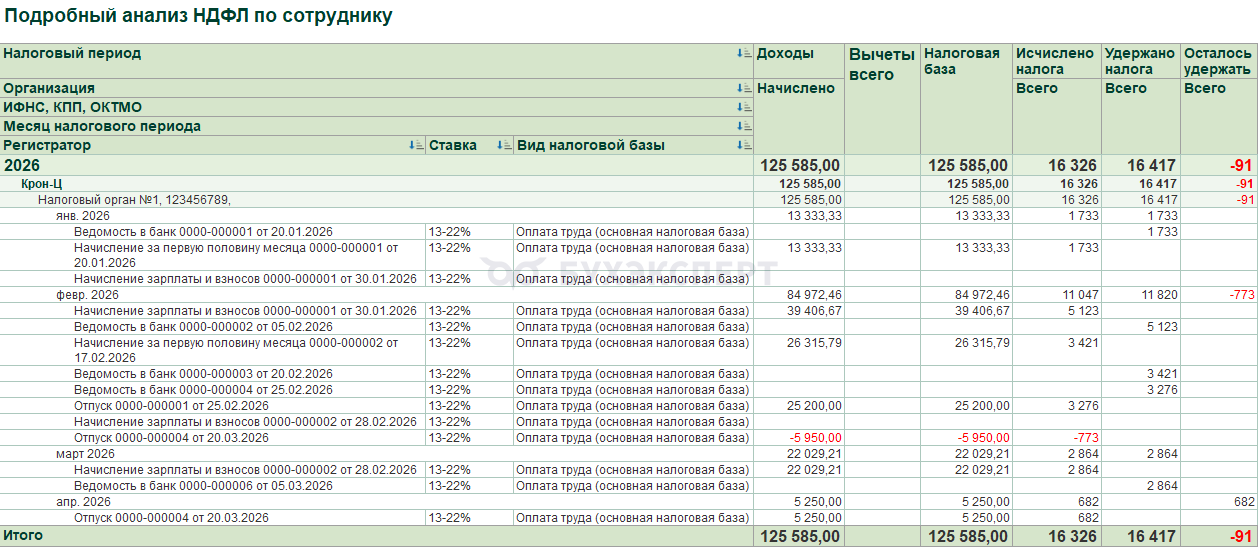Select the Доходы column header
1258x548 pixels.
point(799,61)
